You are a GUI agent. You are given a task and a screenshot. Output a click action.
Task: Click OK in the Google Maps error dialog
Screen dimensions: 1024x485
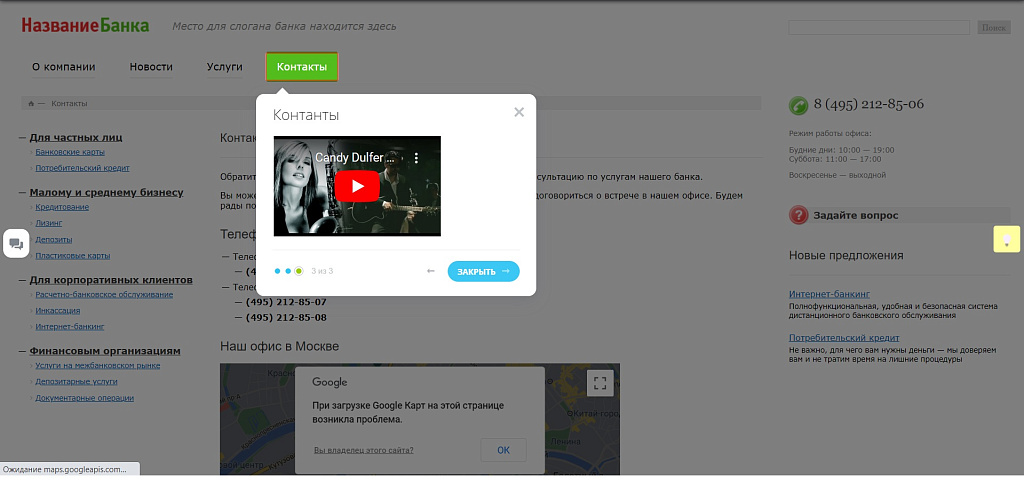pyautogui.click(x=503, y=450)
